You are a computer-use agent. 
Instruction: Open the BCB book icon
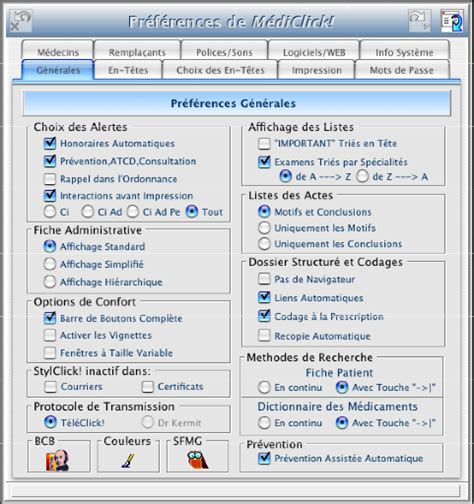tap(57, 461)
